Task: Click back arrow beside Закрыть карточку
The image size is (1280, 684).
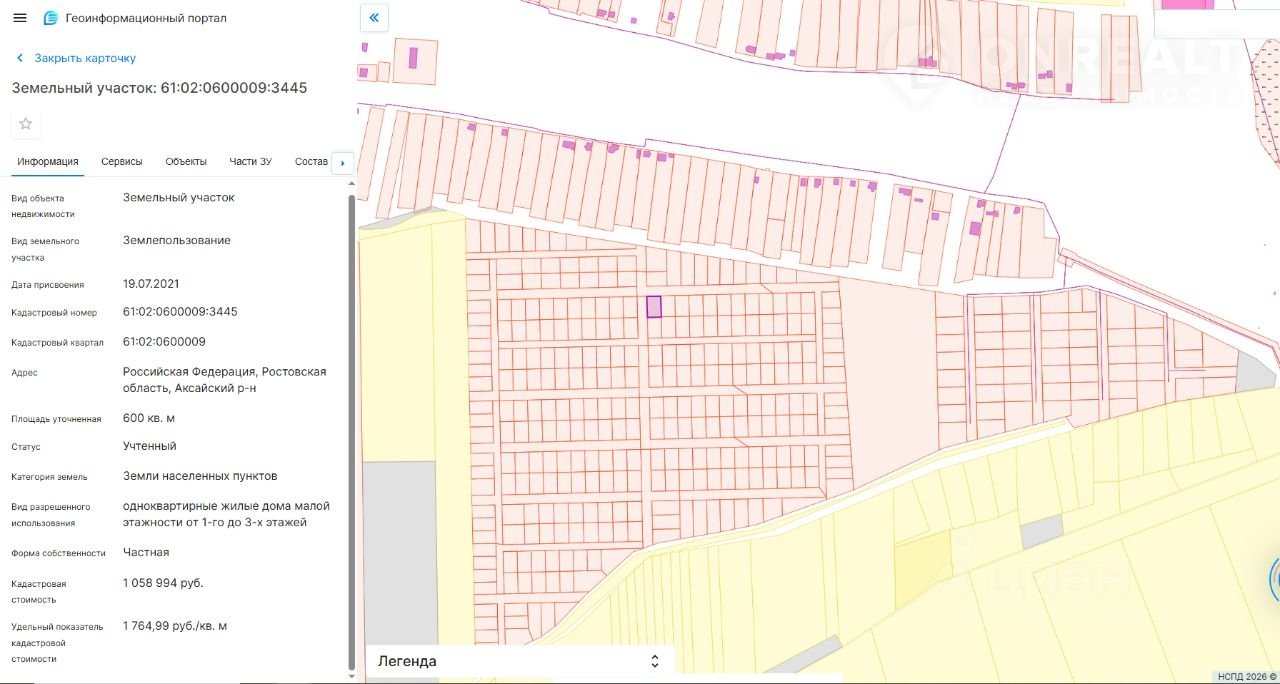Action: coord(20,58)
